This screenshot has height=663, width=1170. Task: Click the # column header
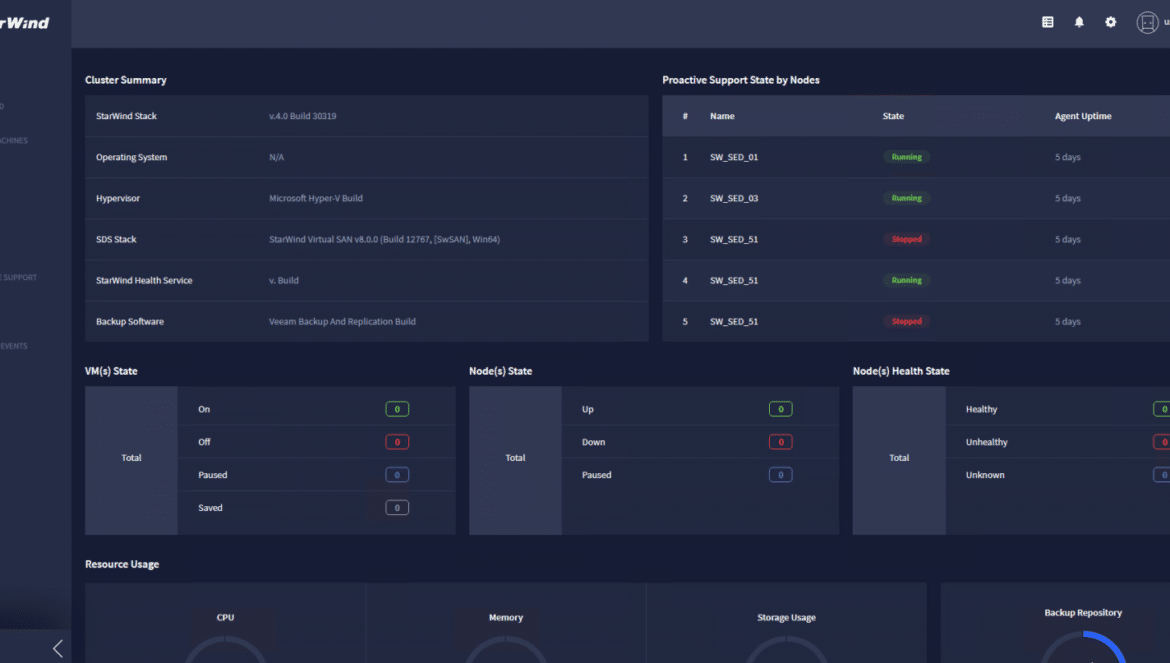[685, 116]
